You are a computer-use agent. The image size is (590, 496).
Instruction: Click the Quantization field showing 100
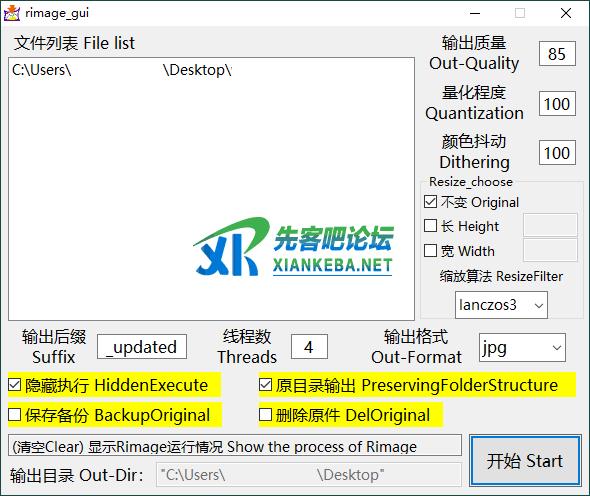557,103
